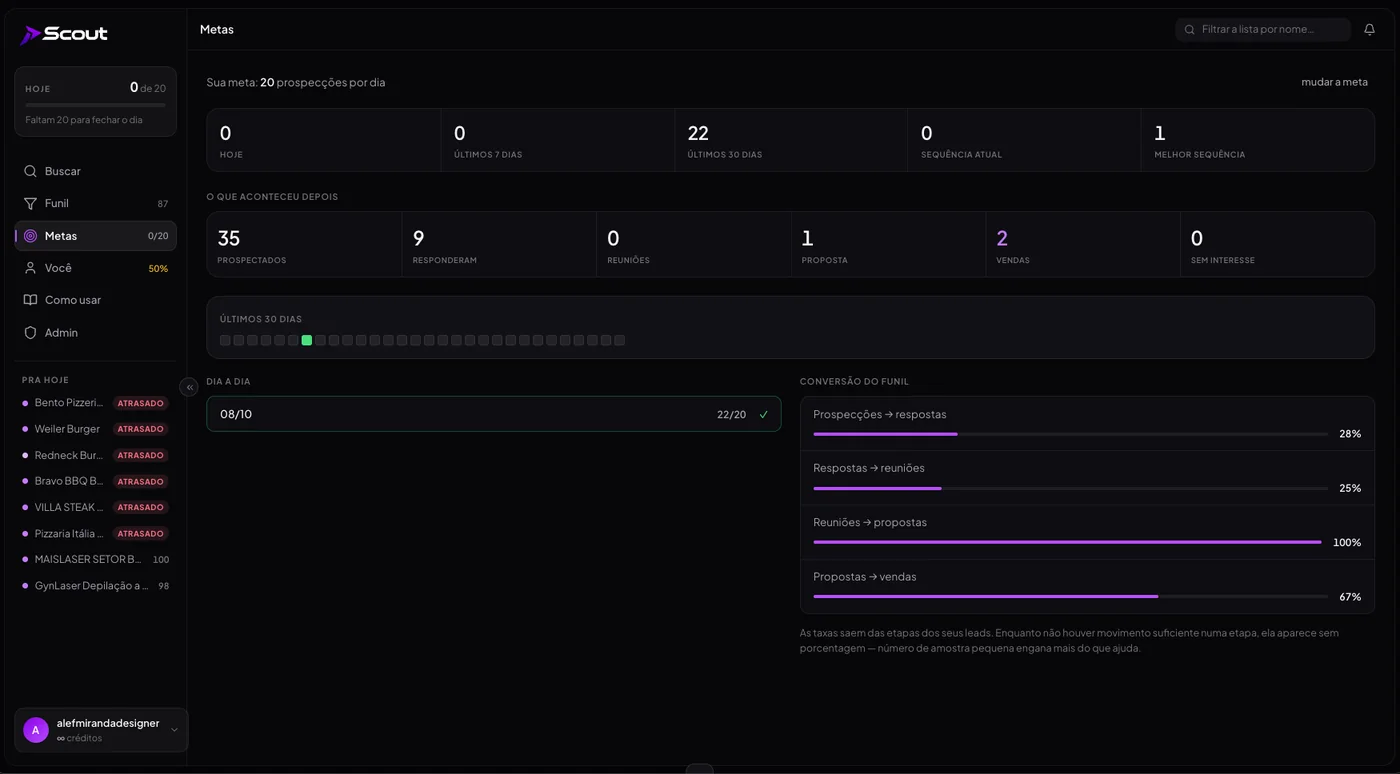1400x774 pixels.
Task: Click the handle at bottom center edge
Action: 700,768
